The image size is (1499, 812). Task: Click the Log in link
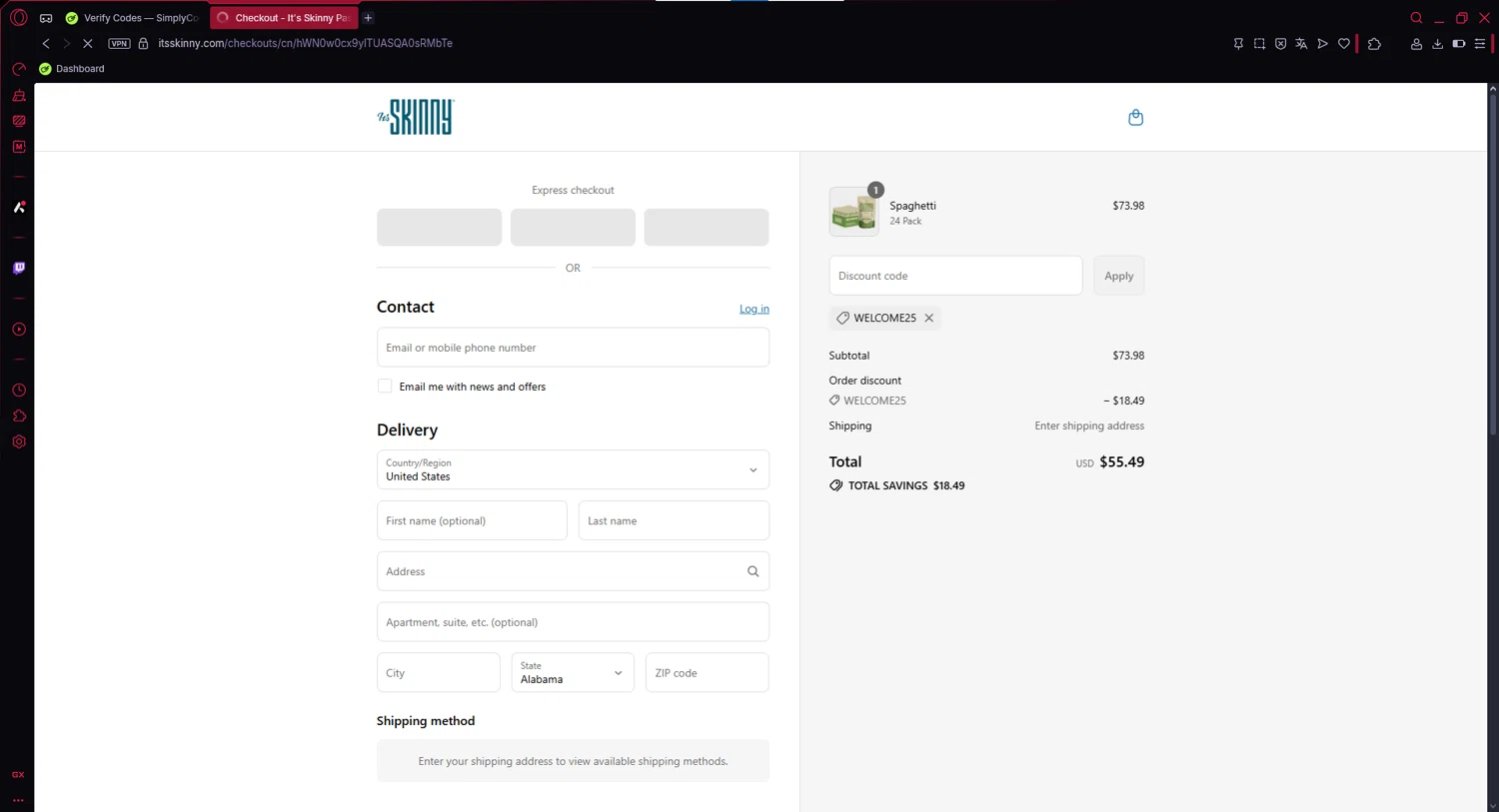pos(754,309)
